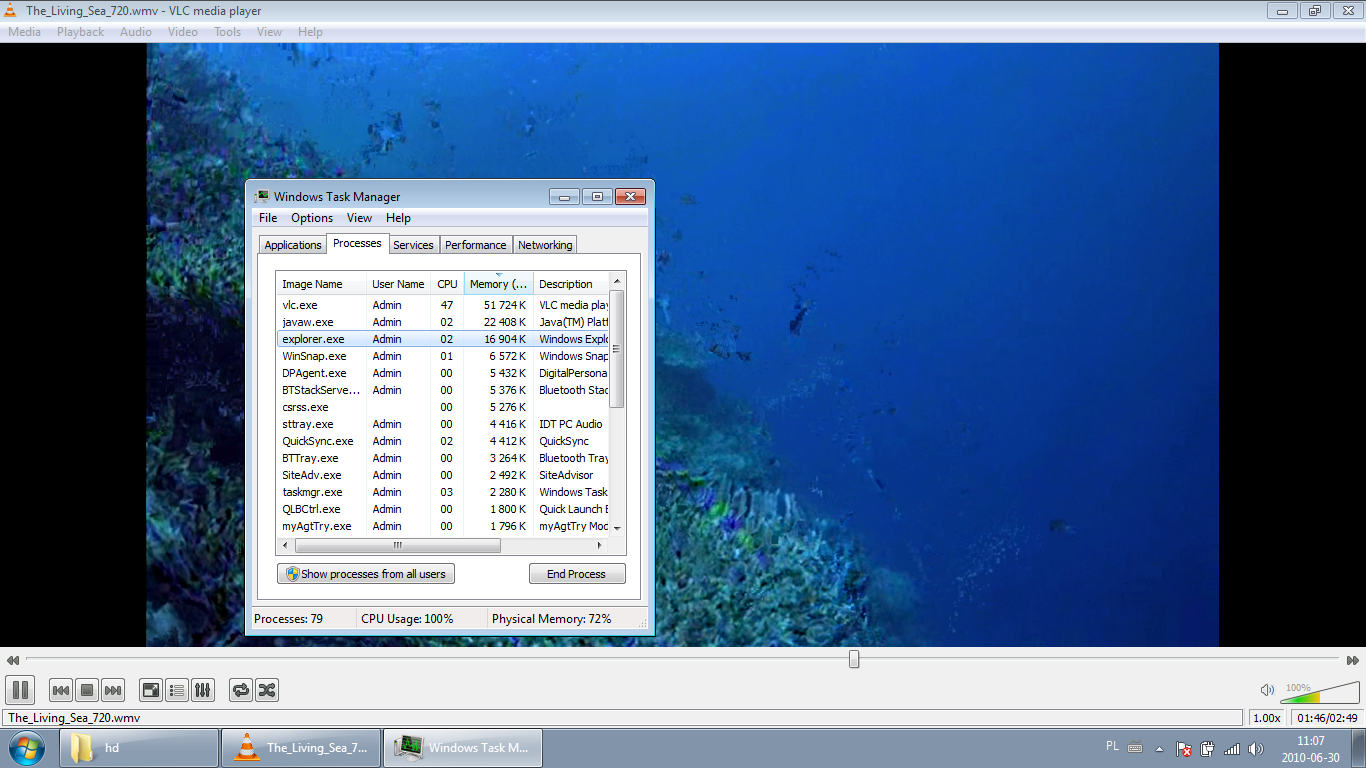Select the taskmgr.exe process row
This screenshot has width=1366, height=768.
click(x=443, y=492)
